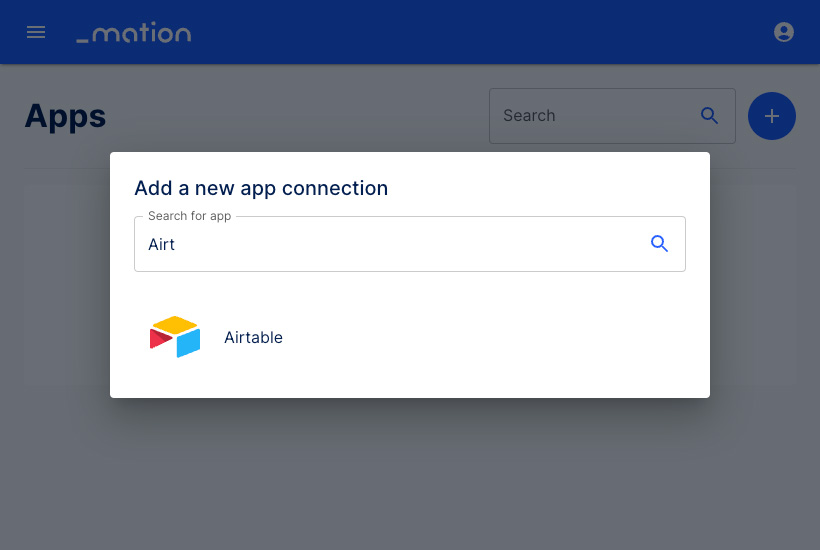Click the blue plus add connection button
Screen dimensions: 820x550
772,116
